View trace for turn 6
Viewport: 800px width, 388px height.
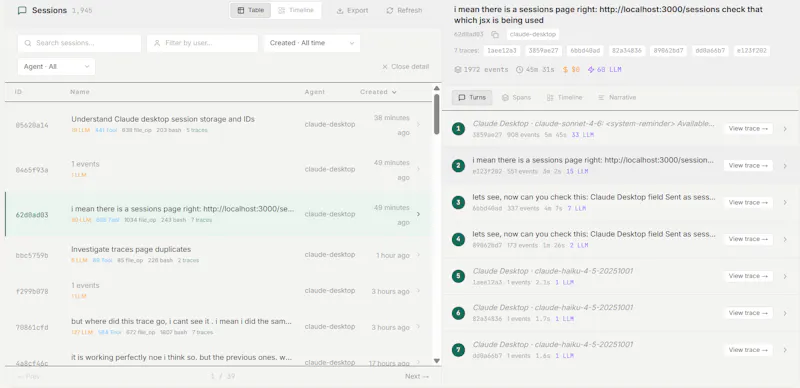748,313
